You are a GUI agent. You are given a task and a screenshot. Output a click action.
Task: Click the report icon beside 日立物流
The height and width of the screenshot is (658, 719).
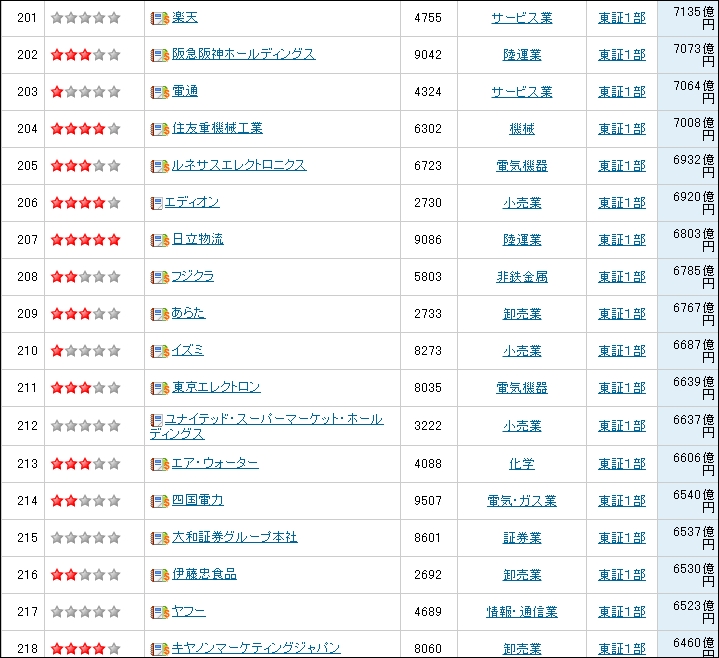[160, 240]
